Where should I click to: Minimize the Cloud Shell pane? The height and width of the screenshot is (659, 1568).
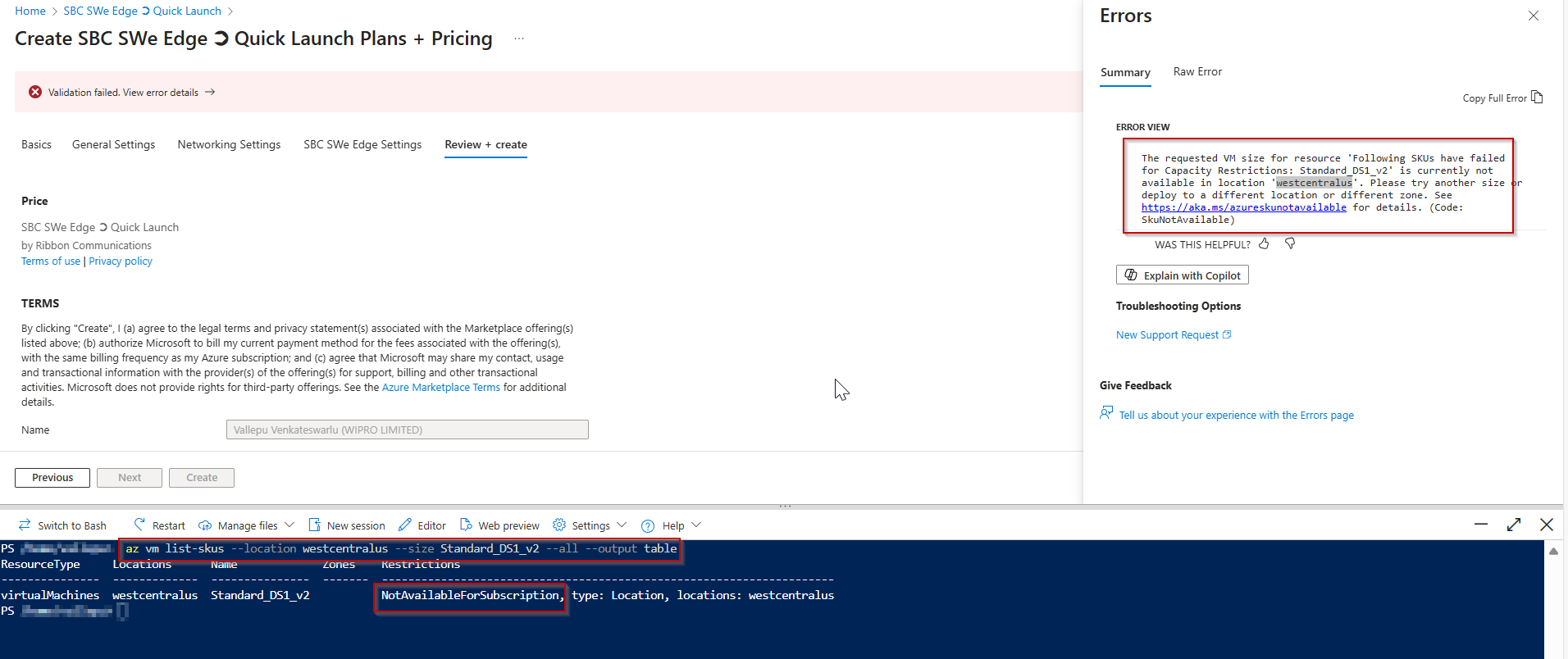pyautogui.click(x=1481, y=525)
